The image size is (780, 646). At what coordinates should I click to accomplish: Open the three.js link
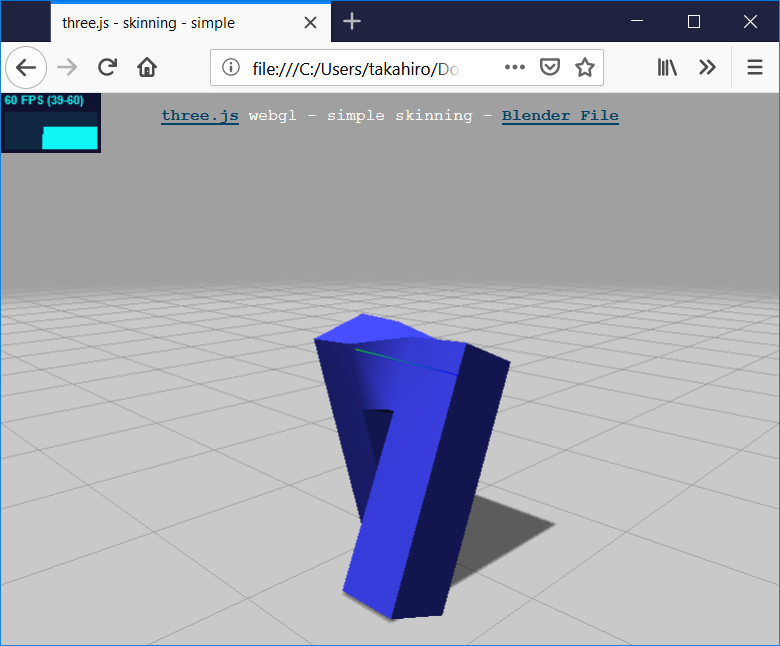point(200,115)
